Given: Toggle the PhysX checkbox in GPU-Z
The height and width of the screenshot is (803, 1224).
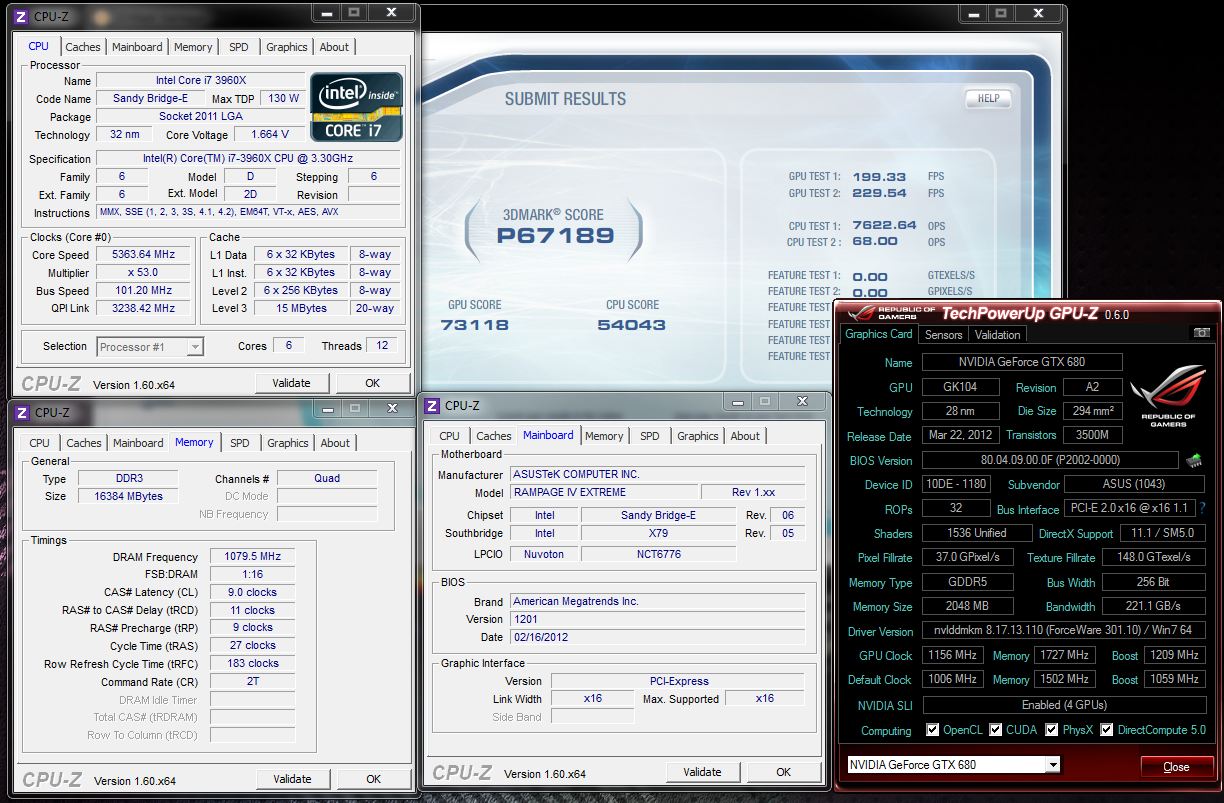Looking at the screenshot, I should point(1052,730).
